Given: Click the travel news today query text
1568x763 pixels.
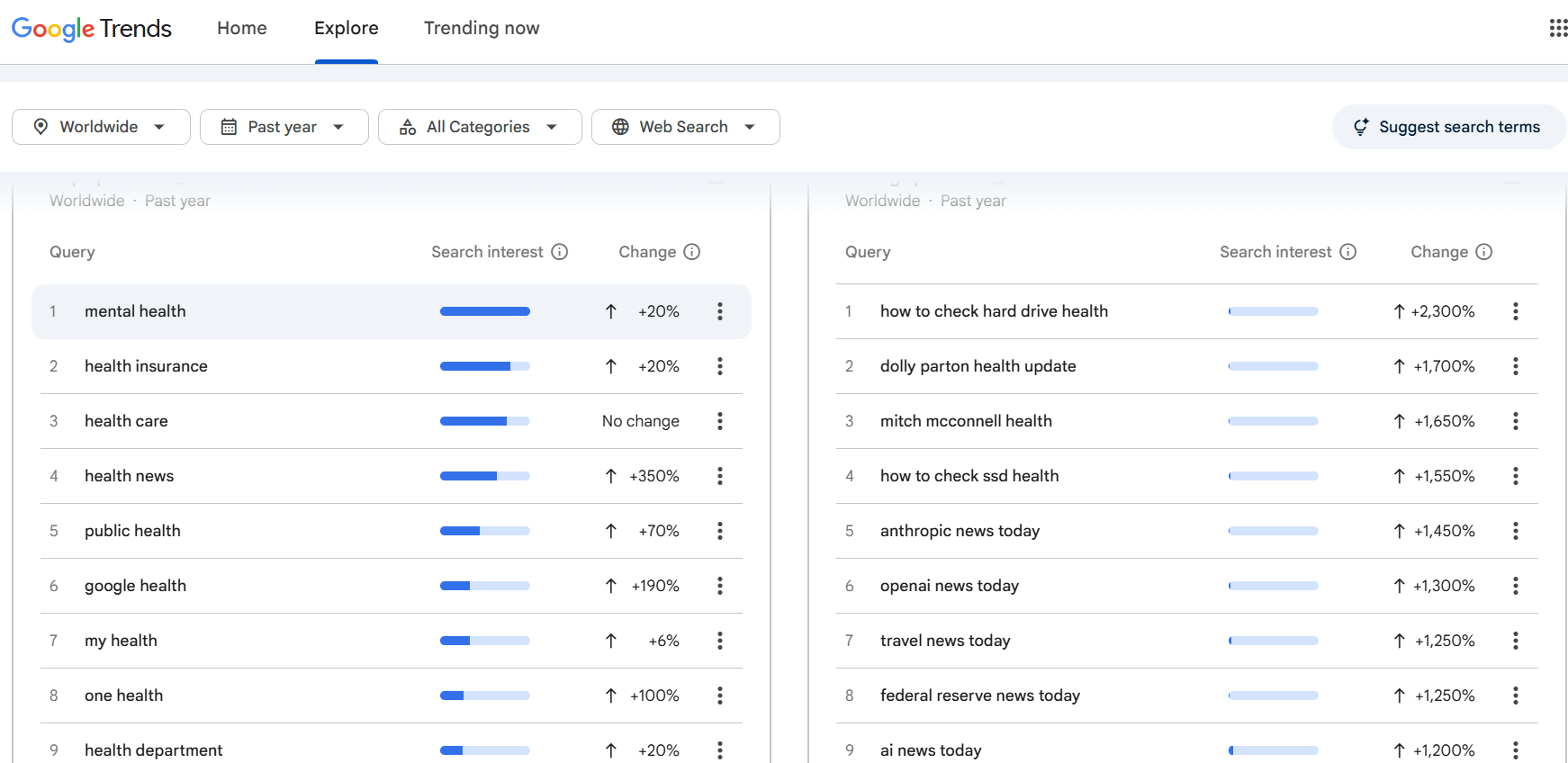Looking at the screenshot, I should 945,641.
